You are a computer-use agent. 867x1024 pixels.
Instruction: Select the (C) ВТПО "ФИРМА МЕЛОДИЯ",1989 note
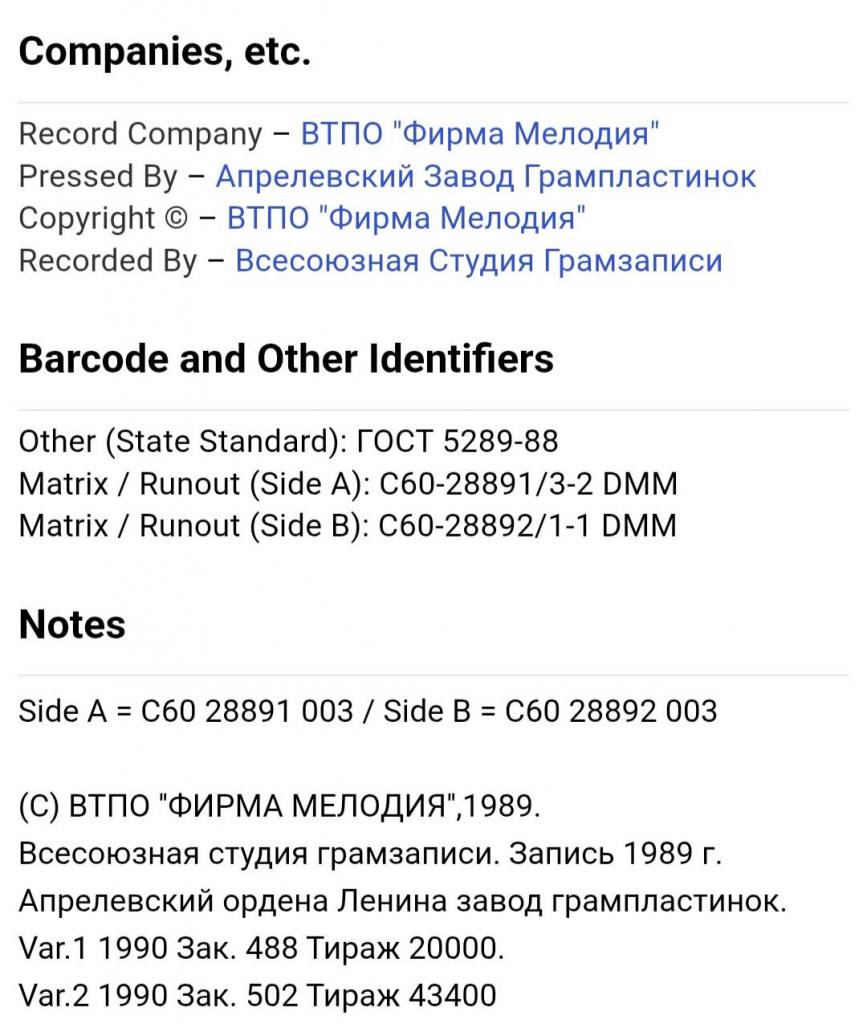(x=279, y=806)
